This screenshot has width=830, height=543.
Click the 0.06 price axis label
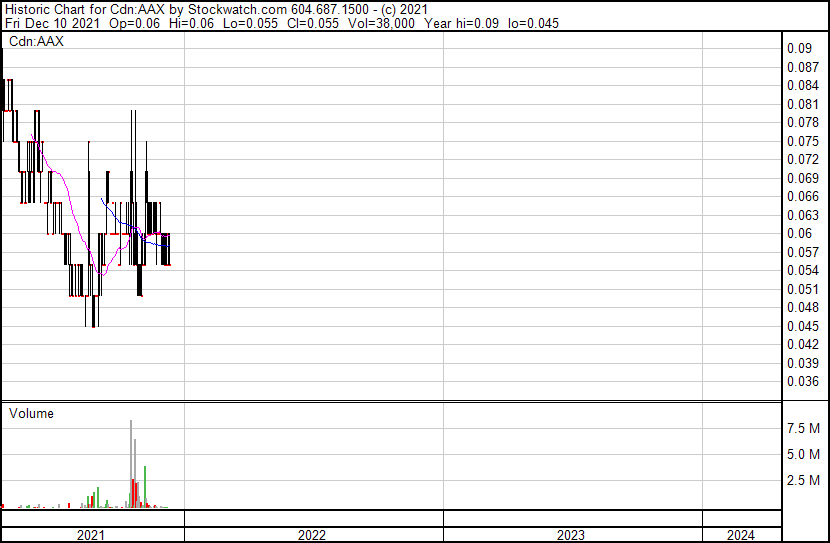pos(799,234)
